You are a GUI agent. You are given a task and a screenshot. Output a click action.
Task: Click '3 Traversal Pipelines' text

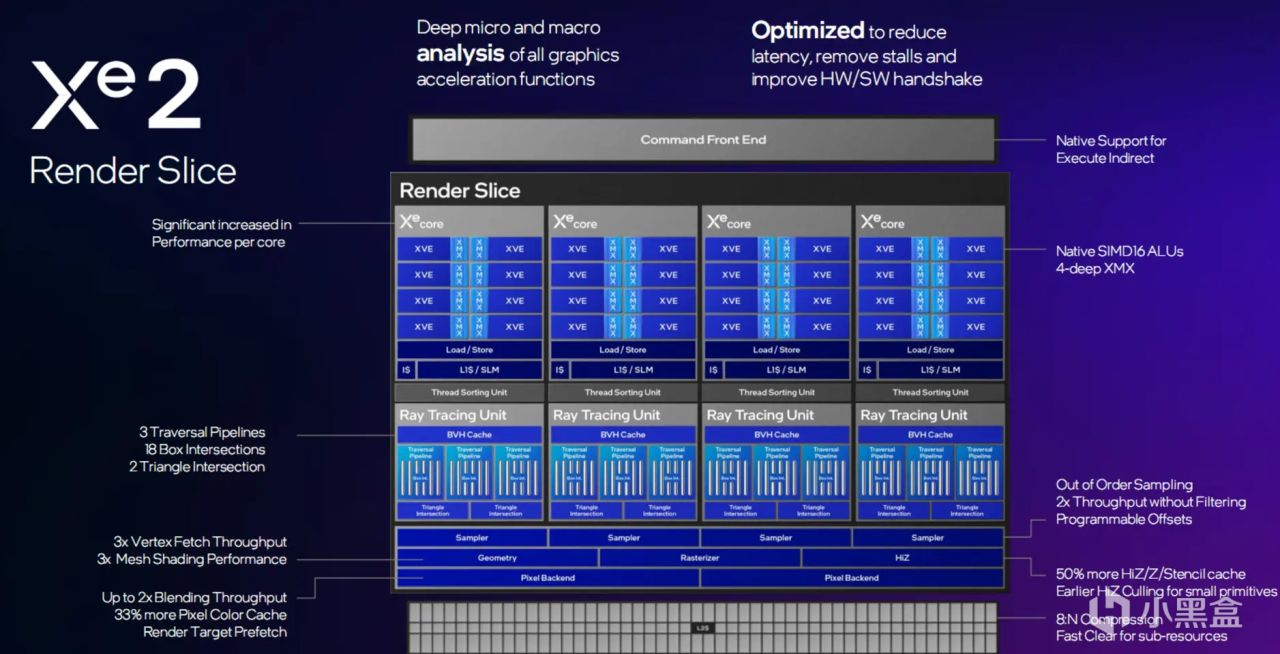point(202,433)
